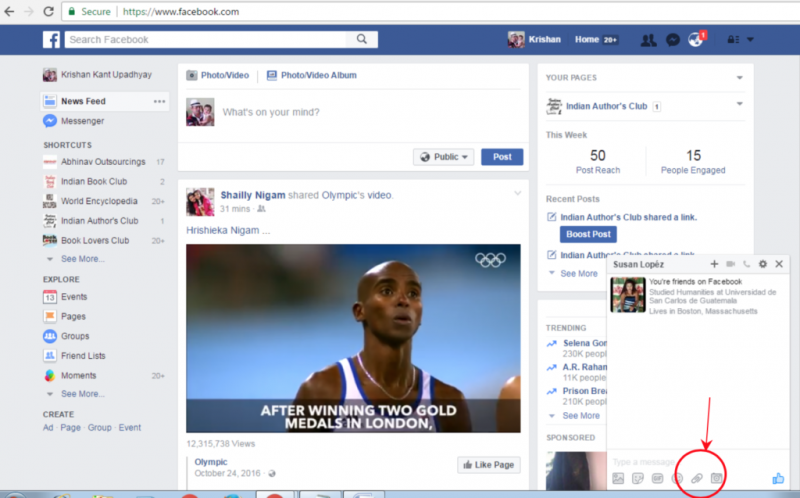This screenshot has width=800, height=498.
Task: Open Friend Lists in Explore
Action: (x=74, y=356)
